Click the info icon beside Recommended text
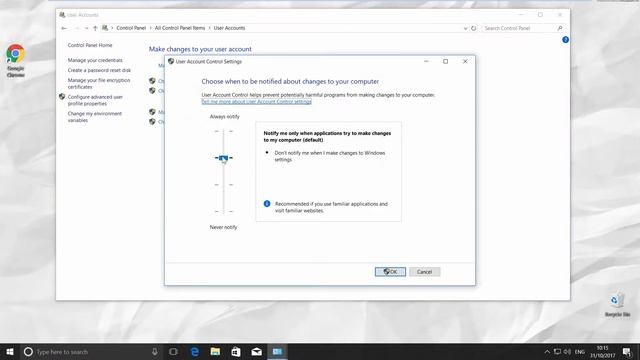 pyautogui.click(x=267, y=204)
